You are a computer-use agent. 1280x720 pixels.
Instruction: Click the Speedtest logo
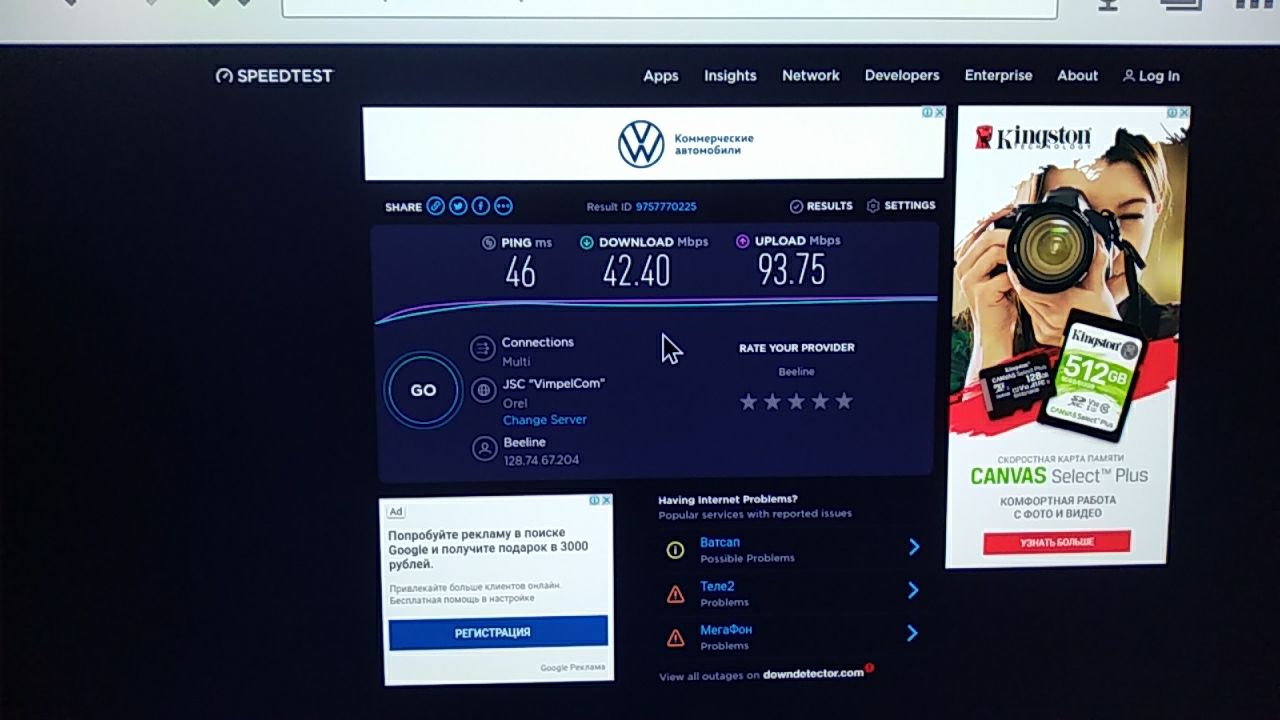(x=274, y=76)
